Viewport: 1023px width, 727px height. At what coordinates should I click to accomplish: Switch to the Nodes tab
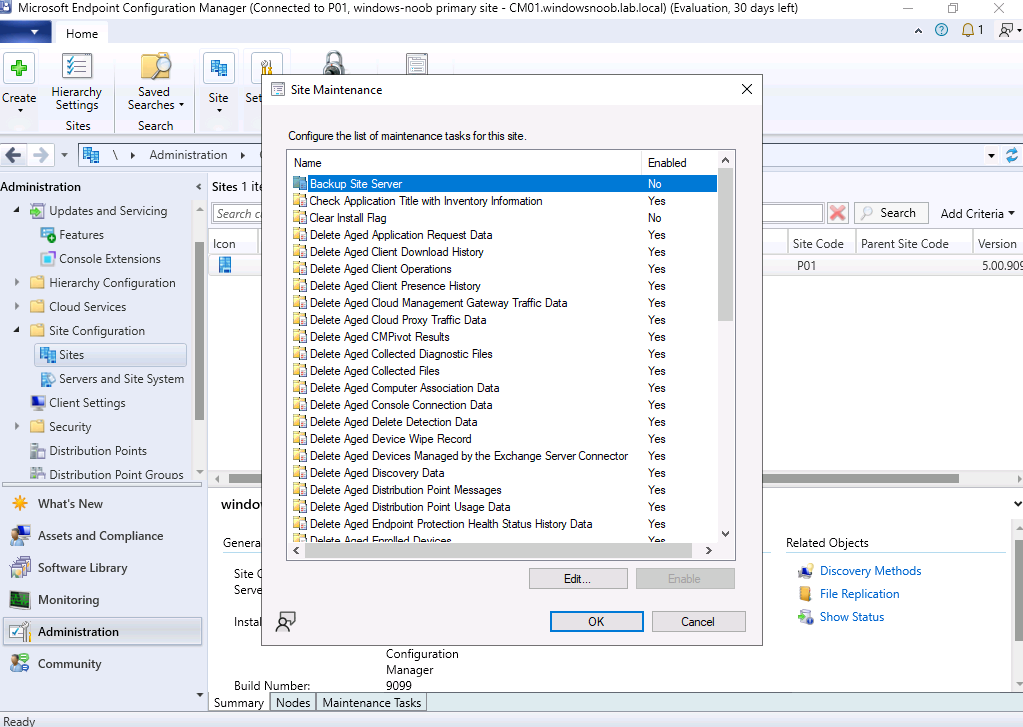click(x=293, y=702)
